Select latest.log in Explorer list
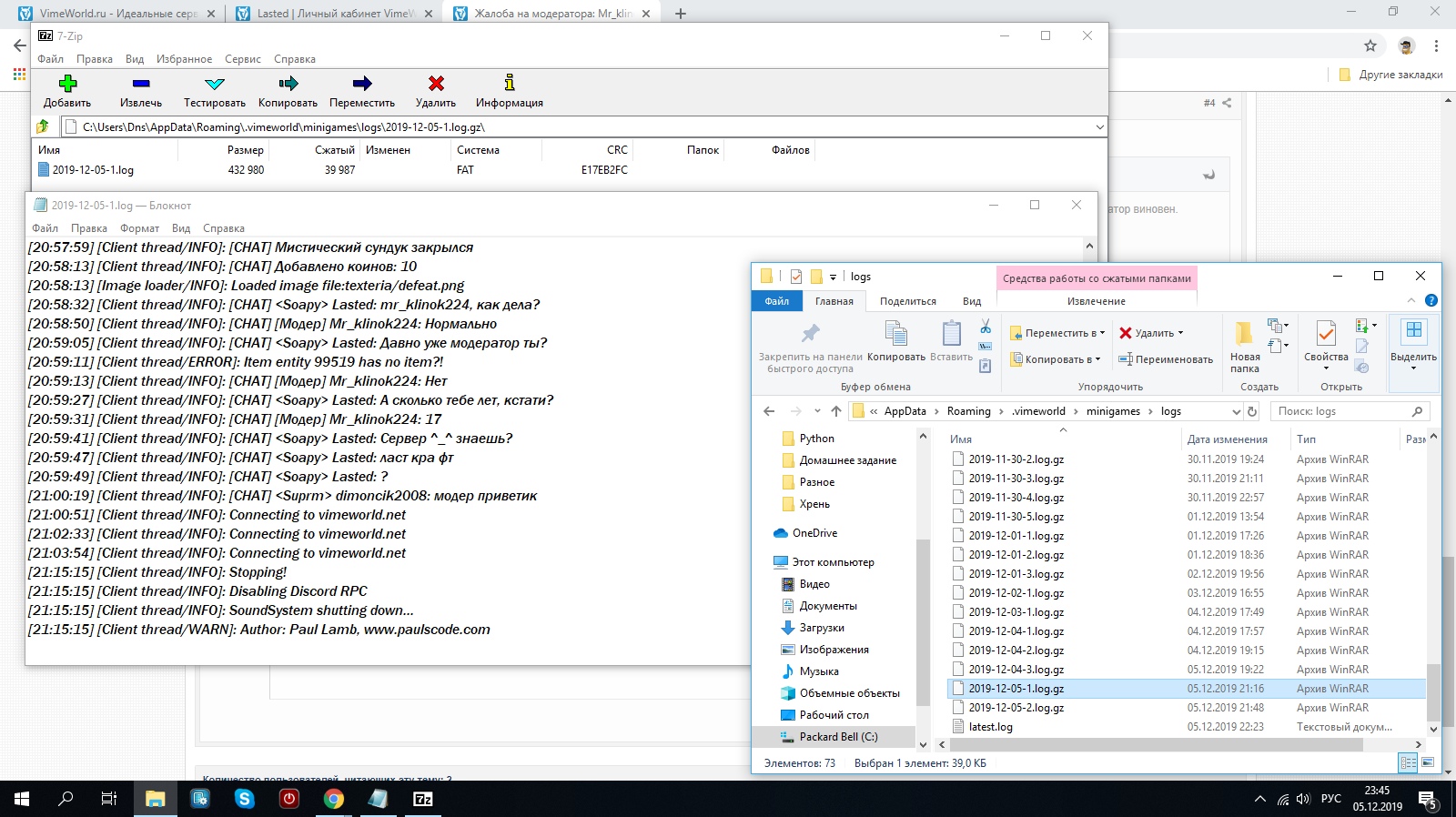The height and width of the screenshot is (817, 1456). click(x=990, y=727)
